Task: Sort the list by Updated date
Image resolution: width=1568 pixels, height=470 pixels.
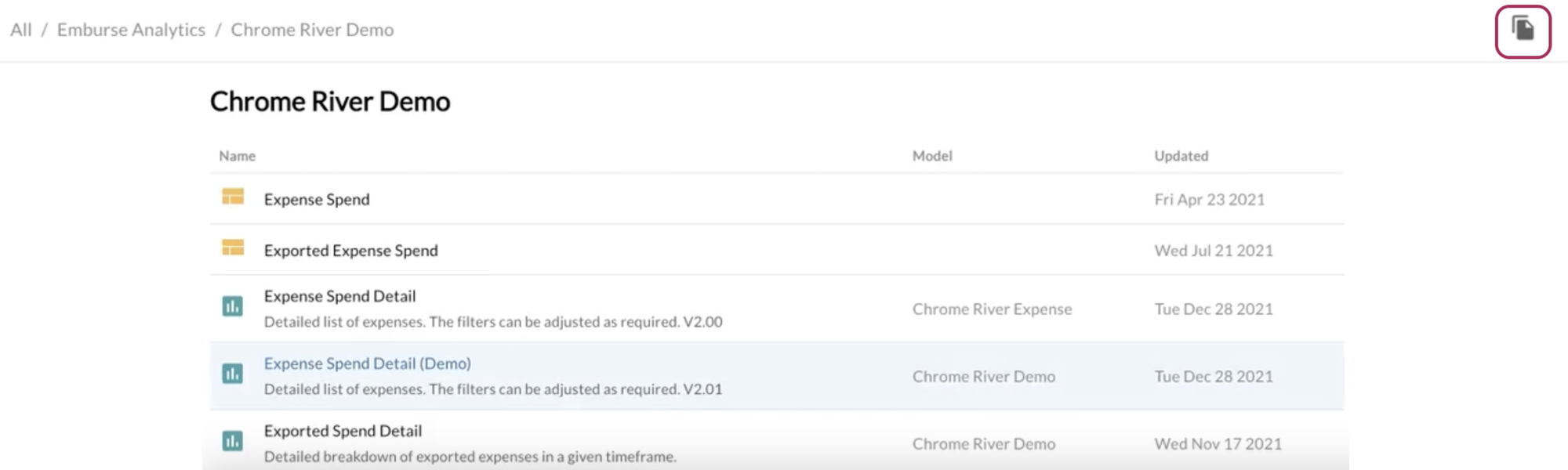Action: click(1181, 156)
